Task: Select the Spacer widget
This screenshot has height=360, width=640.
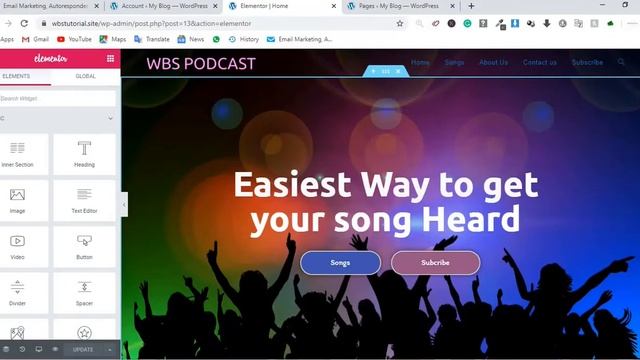Action: click(84, 293)
